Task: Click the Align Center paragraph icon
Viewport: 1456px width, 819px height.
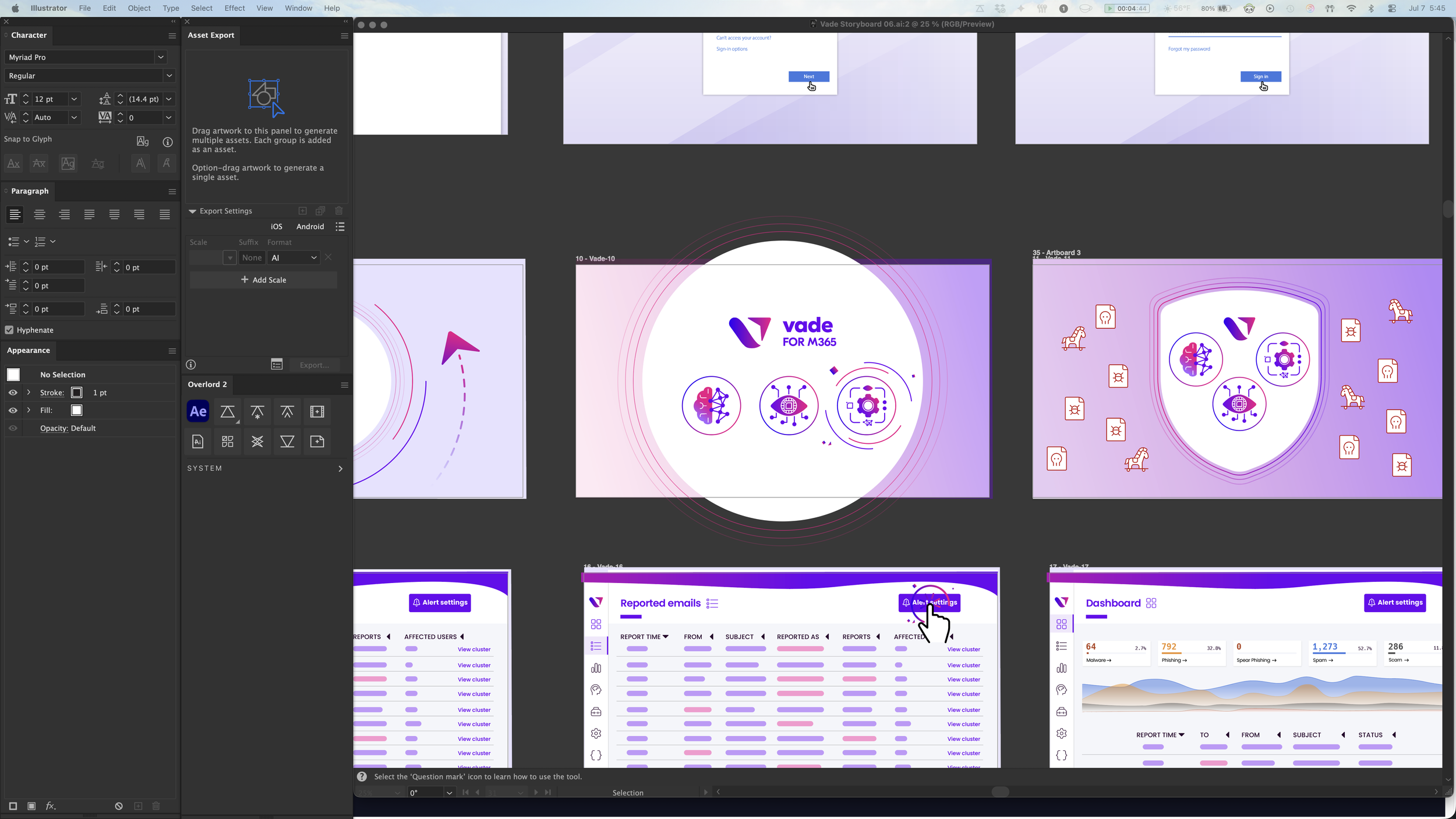Action: click(40, 214)
